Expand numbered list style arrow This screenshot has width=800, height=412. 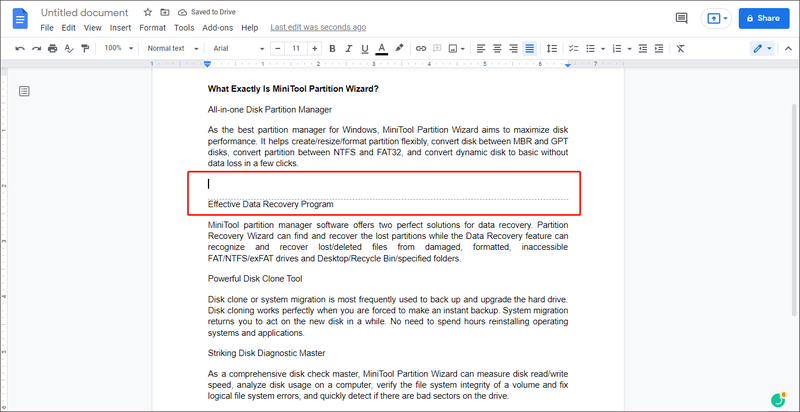[x=630, y=49]
